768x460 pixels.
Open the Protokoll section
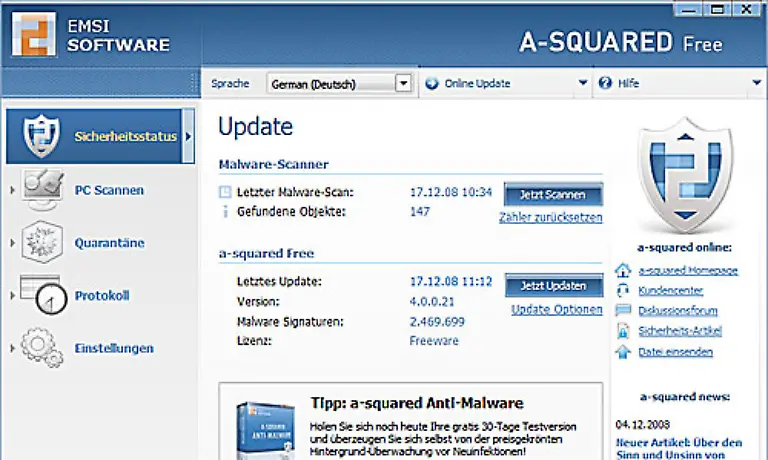102,295
